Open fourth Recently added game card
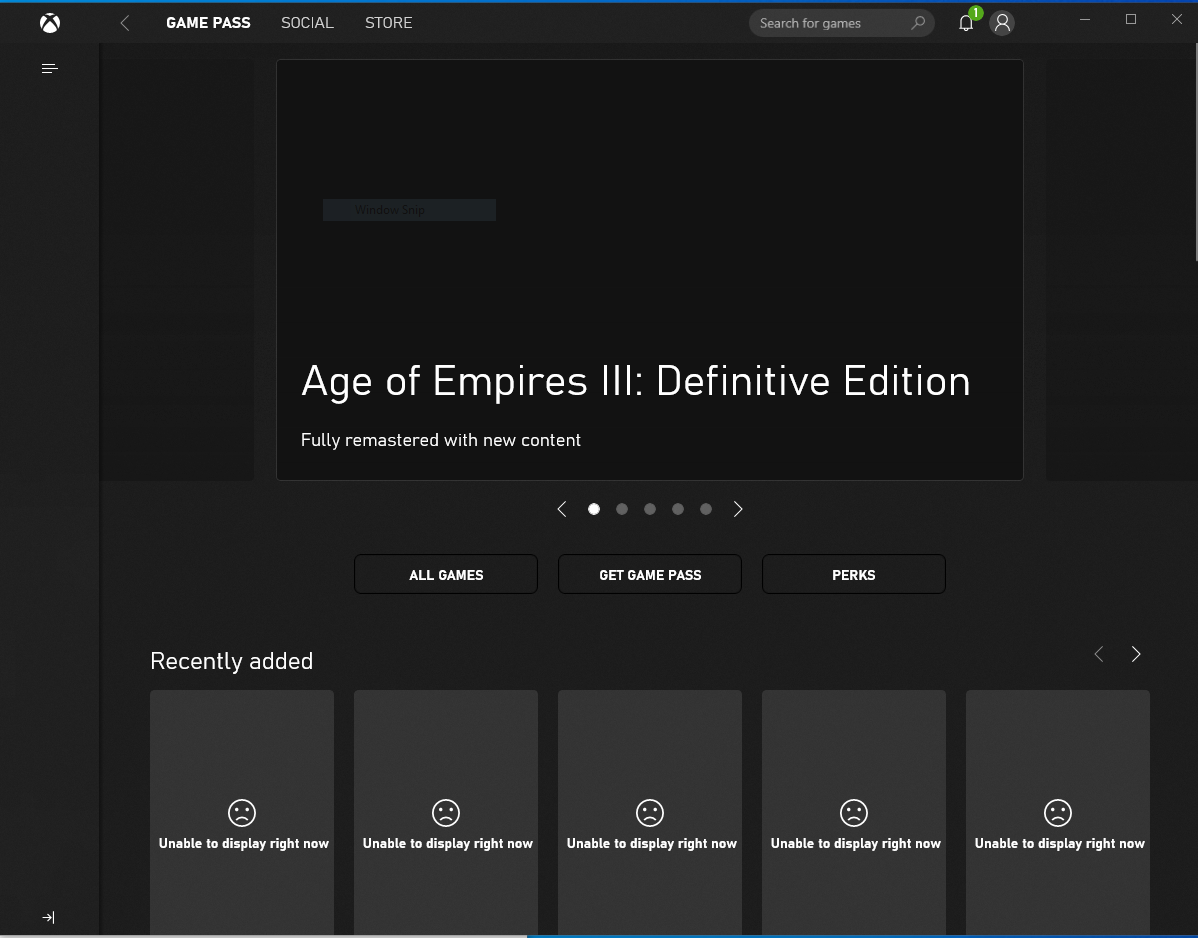This screenshot has height=938, width=1198. point(853,813)
